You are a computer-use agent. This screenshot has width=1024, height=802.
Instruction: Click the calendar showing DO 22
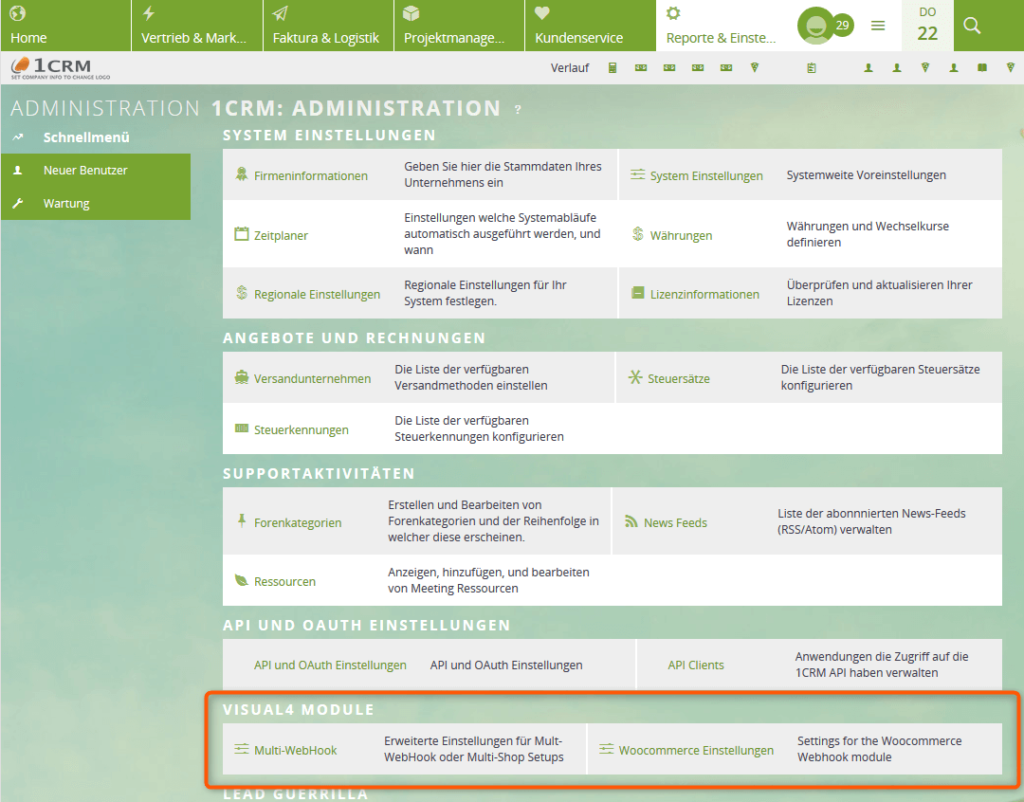point(927,20)
